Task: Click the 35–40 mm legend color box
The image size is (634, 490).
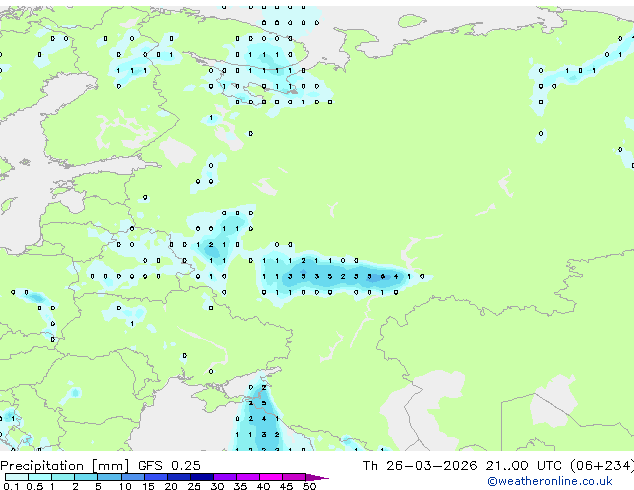Action: (x=247, y=477)
